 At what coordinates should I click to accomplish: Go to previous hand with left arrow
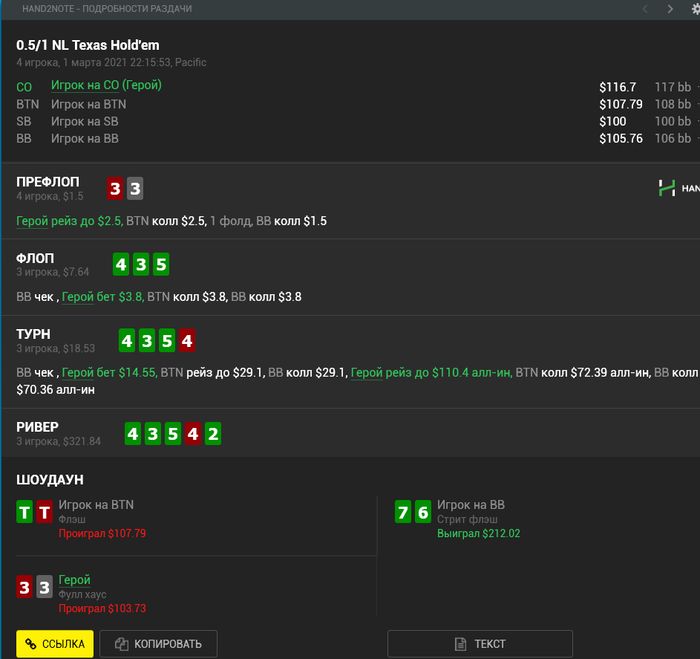[645, 9]
